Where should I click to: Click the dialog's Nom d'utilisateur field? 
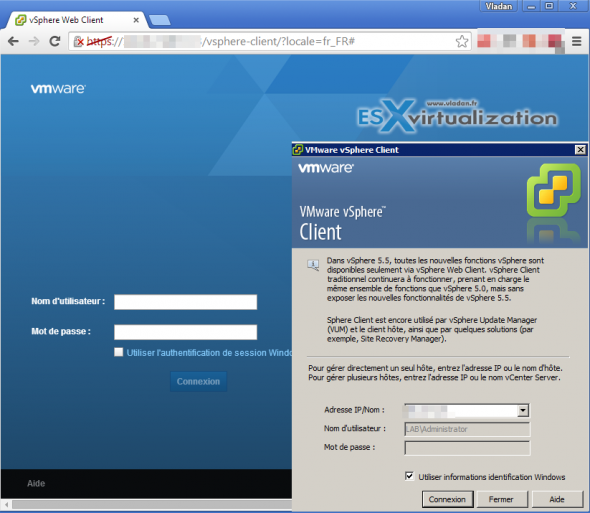coord(467,429)
